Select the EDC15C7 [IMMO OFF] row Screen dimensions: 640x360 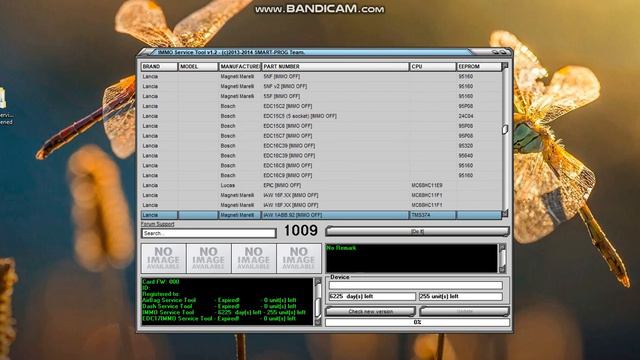[x=321, y=136]
